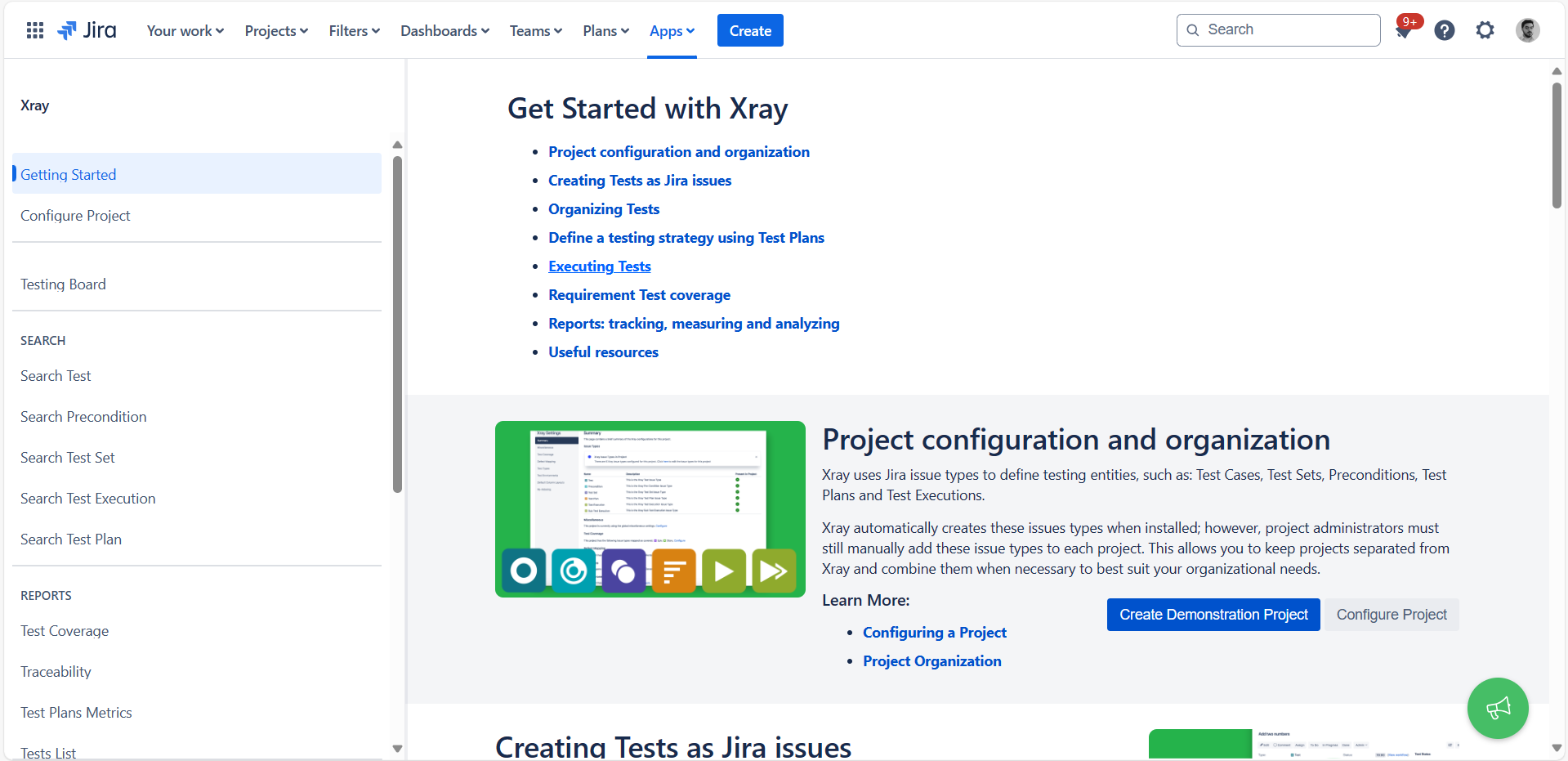
Task: Expand the Projects dropdown
Action: click(276, 30)
